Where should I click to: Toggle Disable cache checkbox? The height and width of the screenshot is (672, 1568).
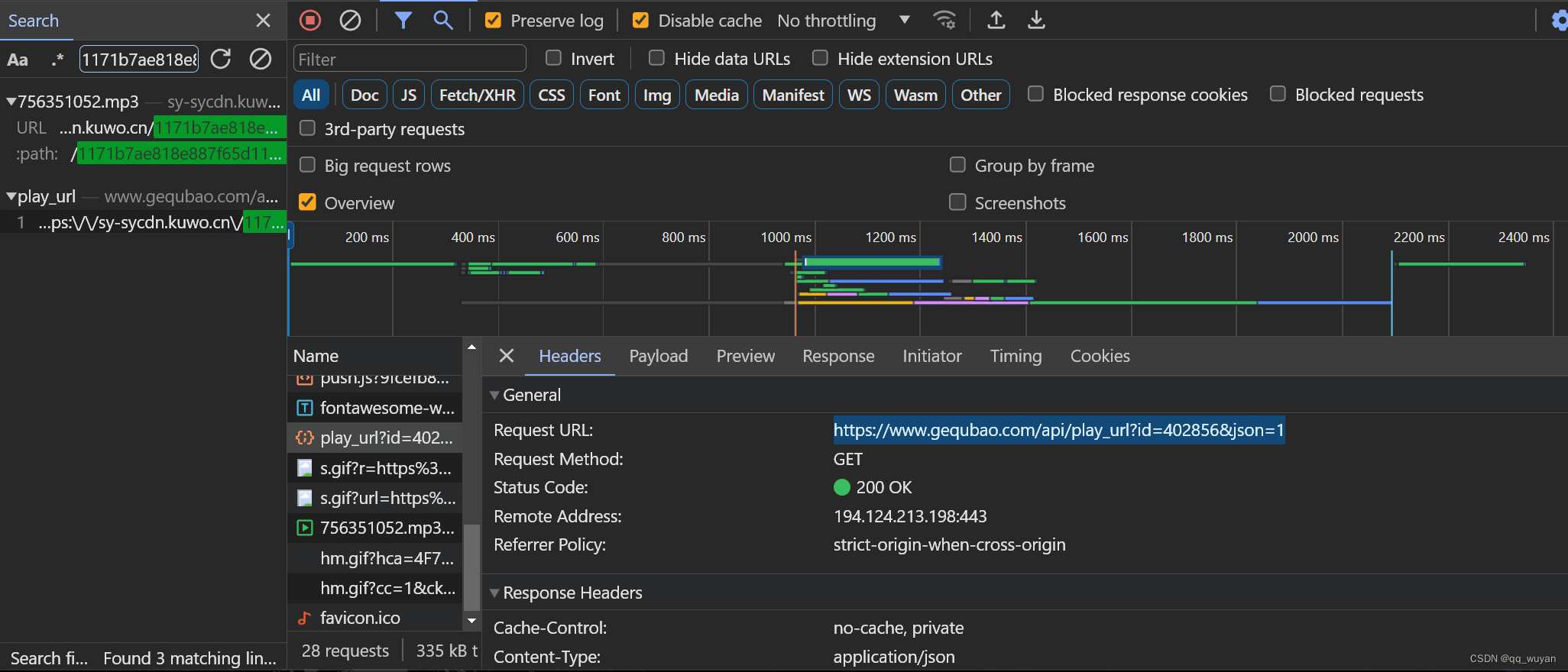641,21
